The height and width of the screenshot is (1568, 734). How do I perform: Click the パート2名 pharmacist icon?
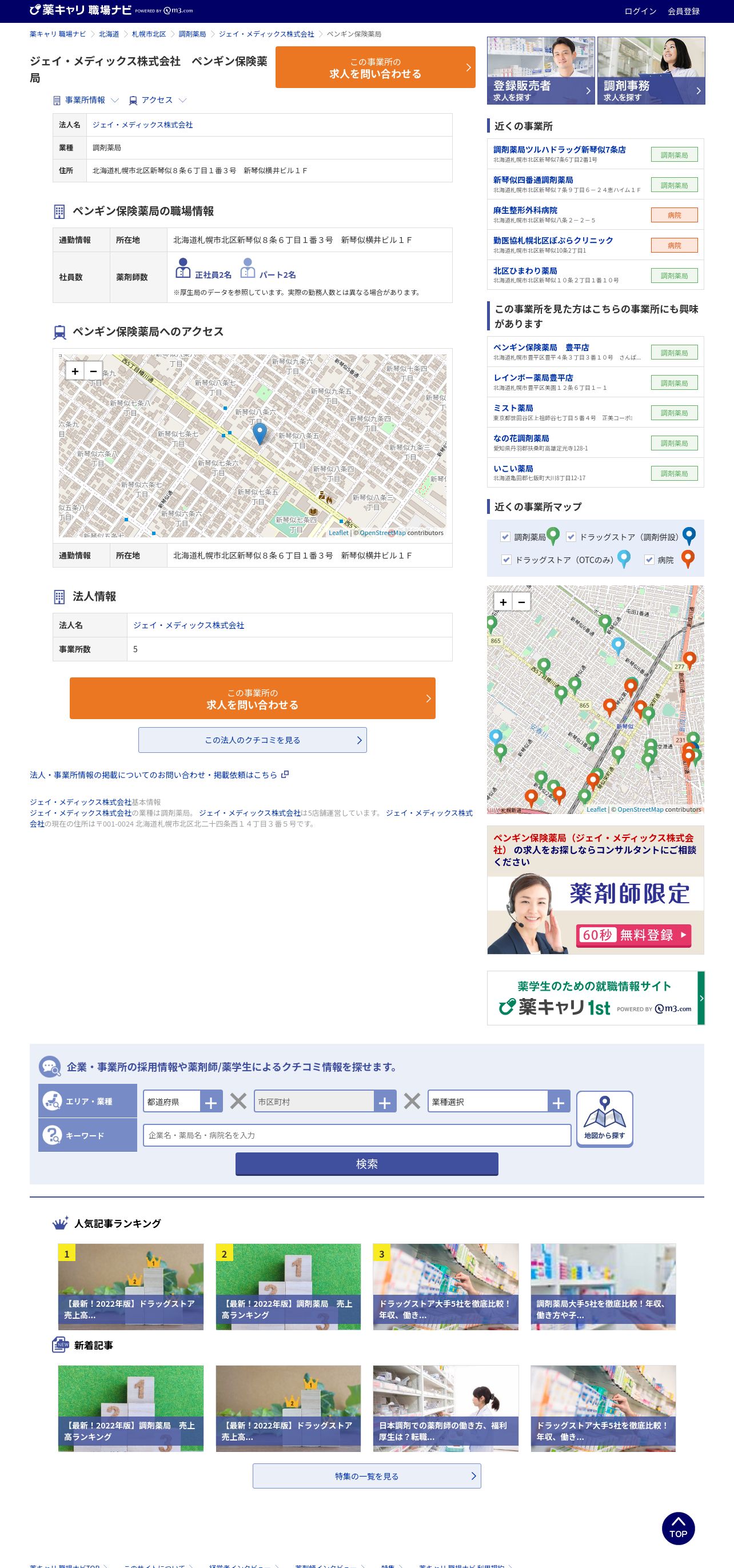247,268
